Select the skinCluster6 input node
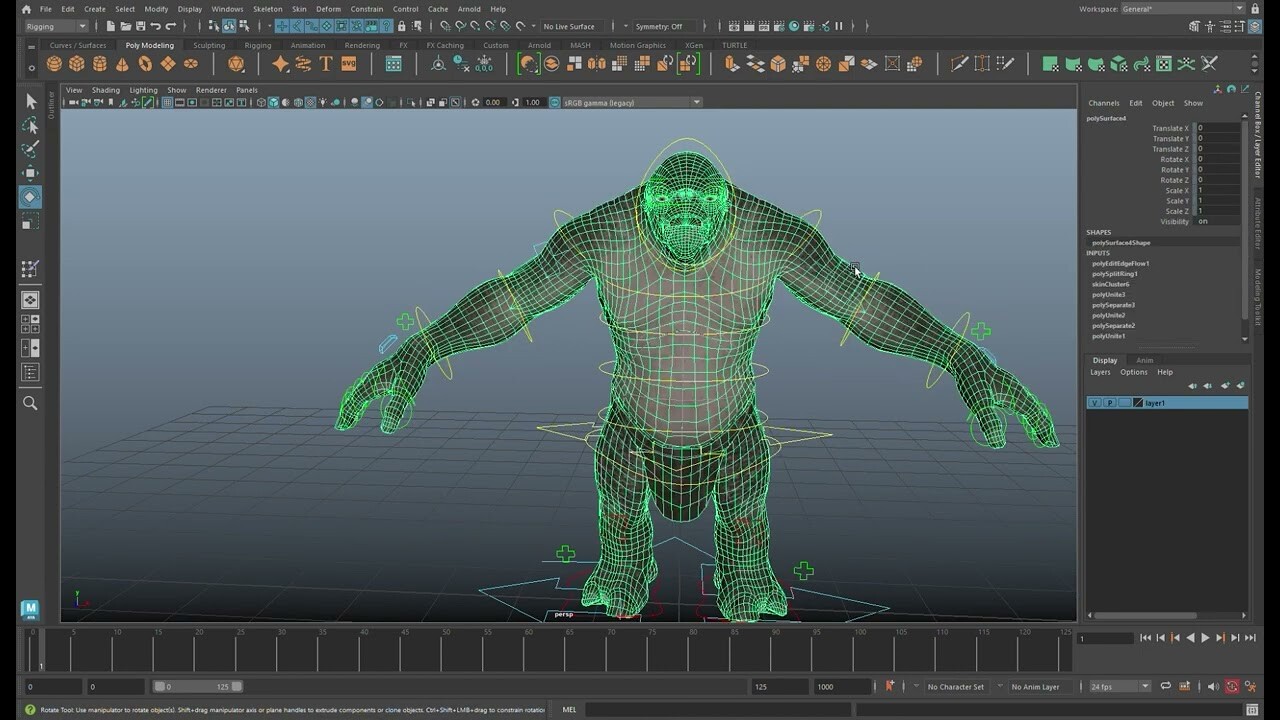Screen dimensions: 1280x720 point(1113,285)
